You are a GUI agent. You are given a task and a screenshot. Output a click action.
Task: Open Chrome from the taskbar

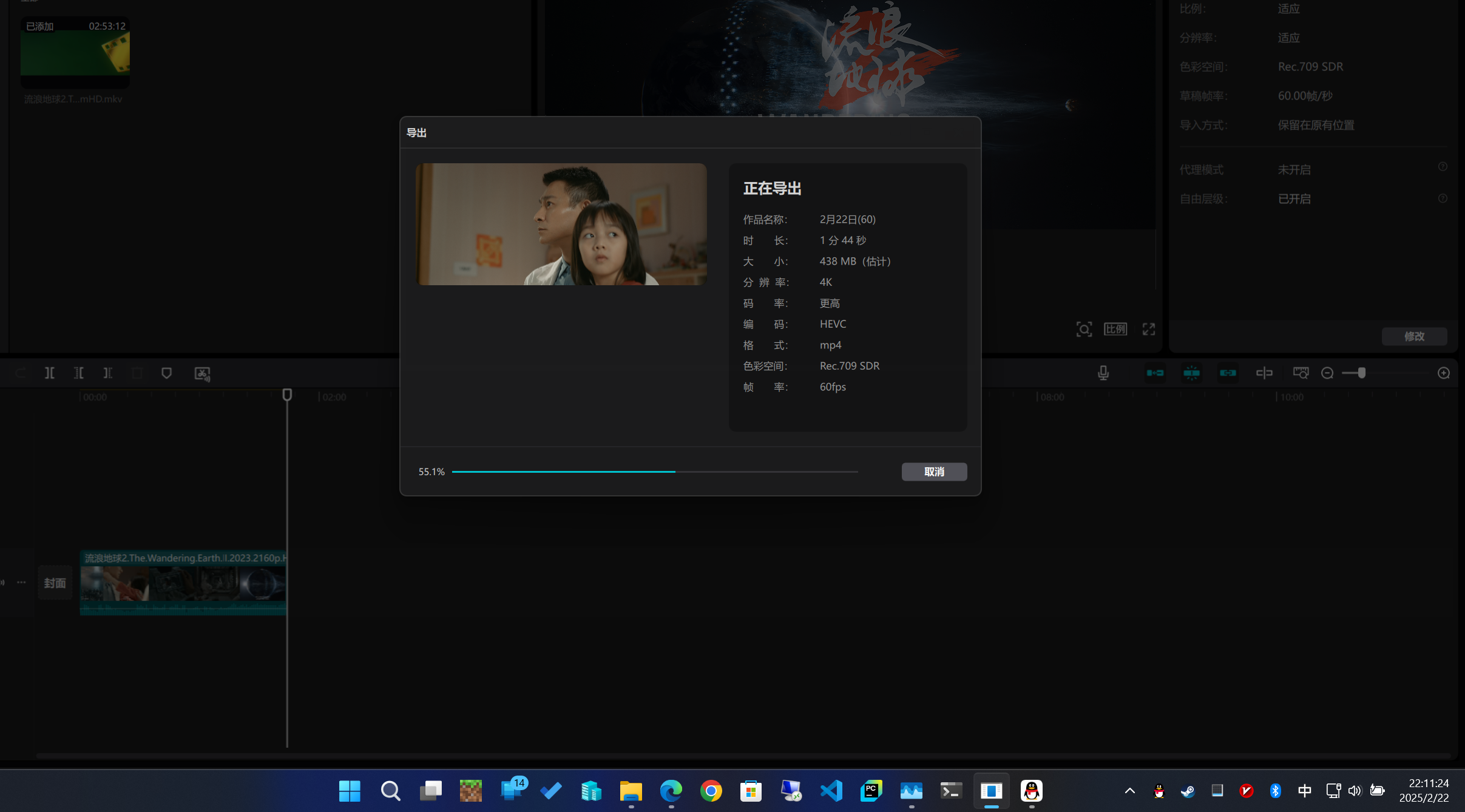pyautogui.click(x=711, y=791)
